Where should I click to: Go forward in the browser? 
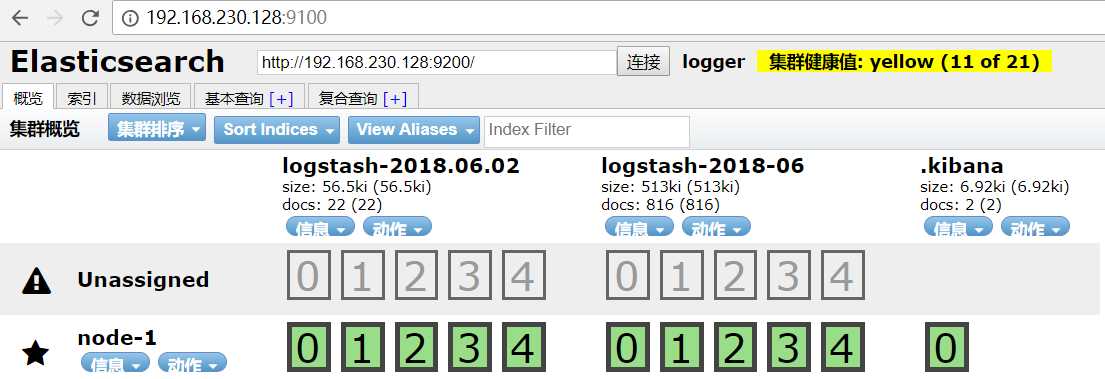(x=54, y=18)
